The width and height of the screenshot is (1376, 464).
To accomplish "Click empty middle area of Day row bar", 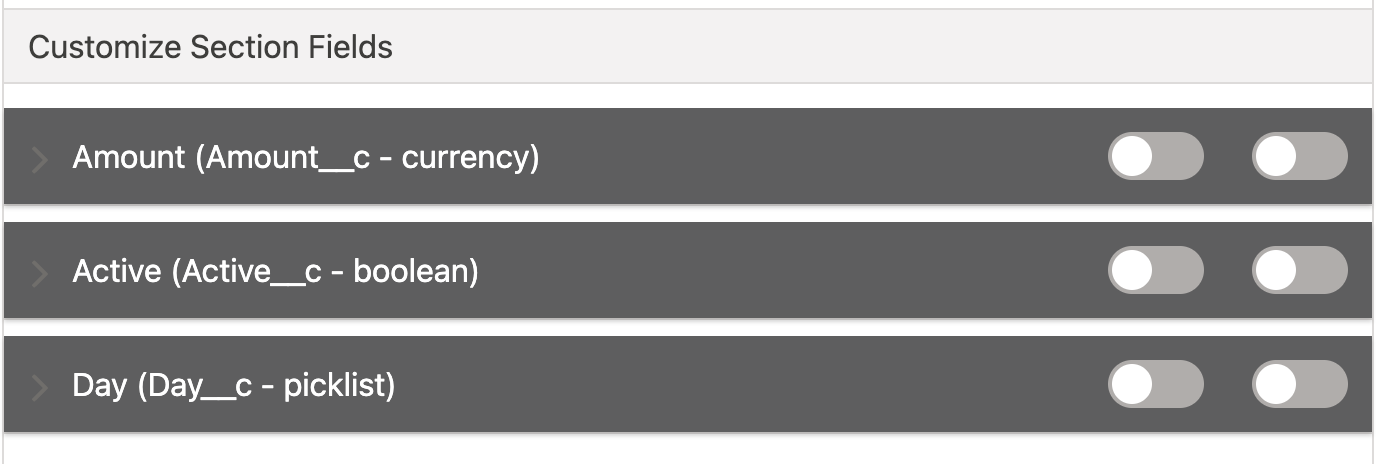I will [750, 385].
